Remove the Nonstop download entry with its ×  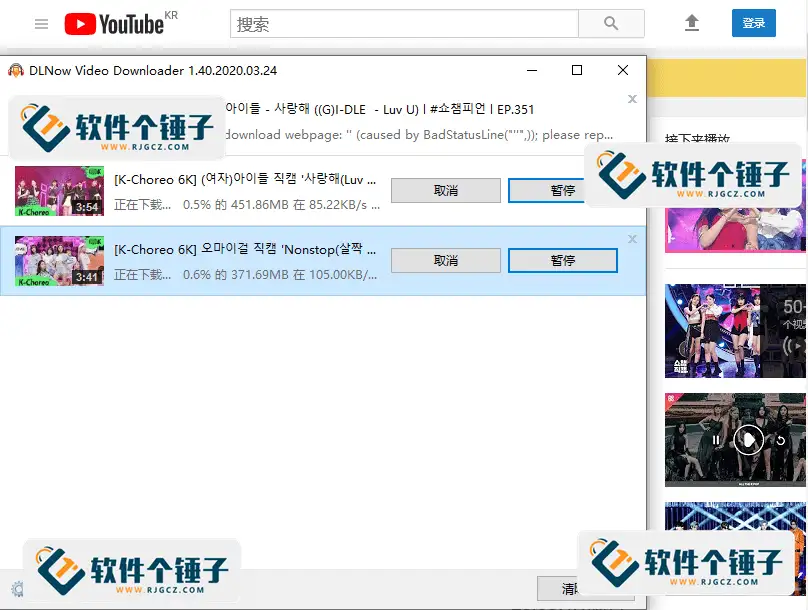click(631, 238)
